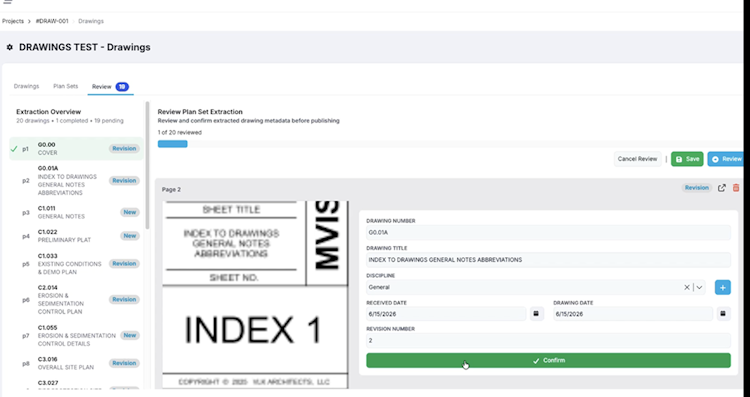Select p7 C1.055 Erosion Control Details item
This screenshot has width=750, height=397.
tap(76, 336)
